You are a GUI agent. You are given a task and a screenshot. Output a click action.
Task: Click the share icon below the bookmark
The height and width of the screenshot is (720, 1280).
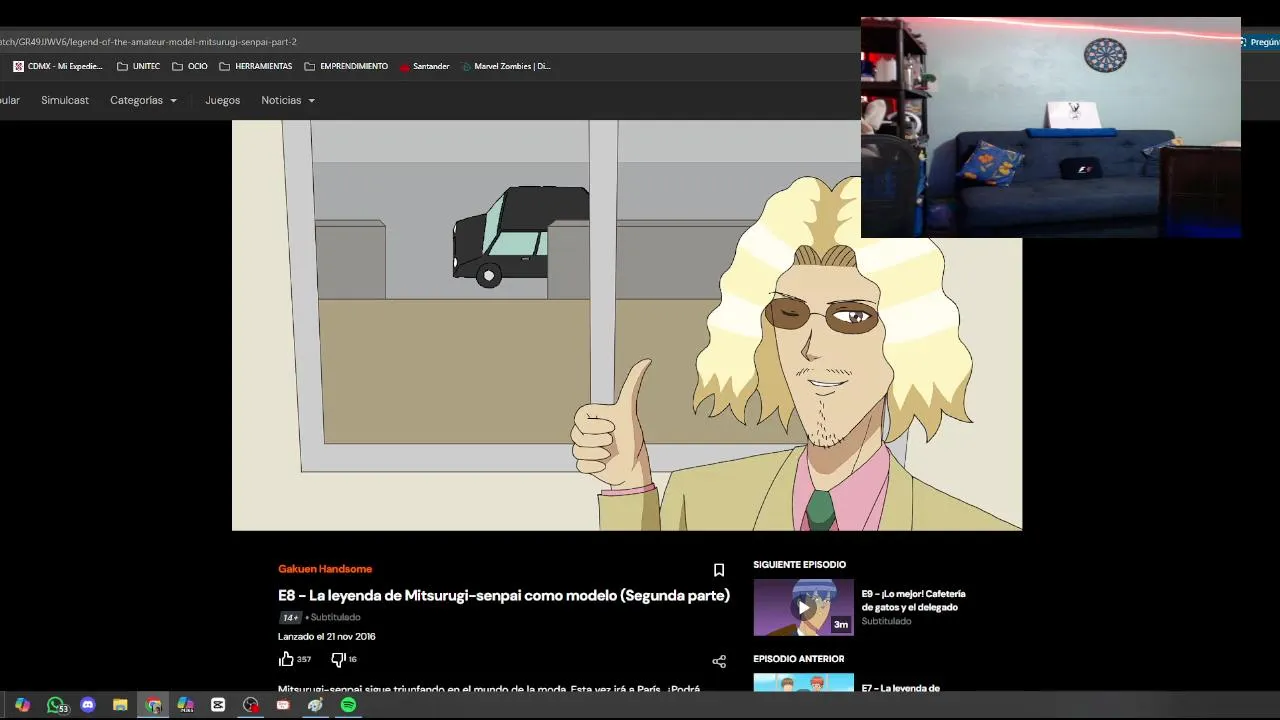tap(718, 661)
